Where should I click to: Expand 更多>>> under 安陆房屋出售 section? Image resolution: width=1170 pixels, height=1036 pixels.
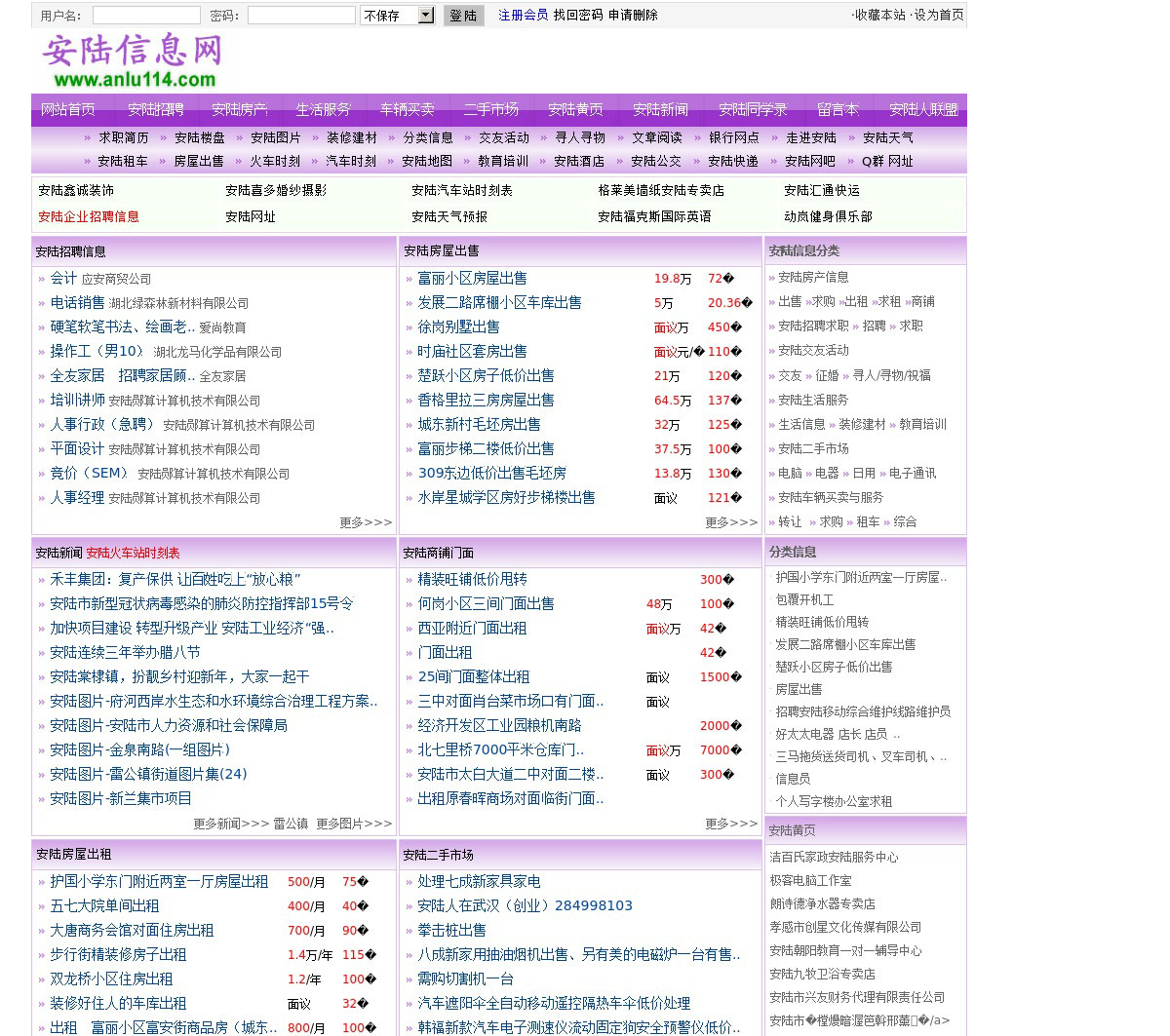click(731, 523)
